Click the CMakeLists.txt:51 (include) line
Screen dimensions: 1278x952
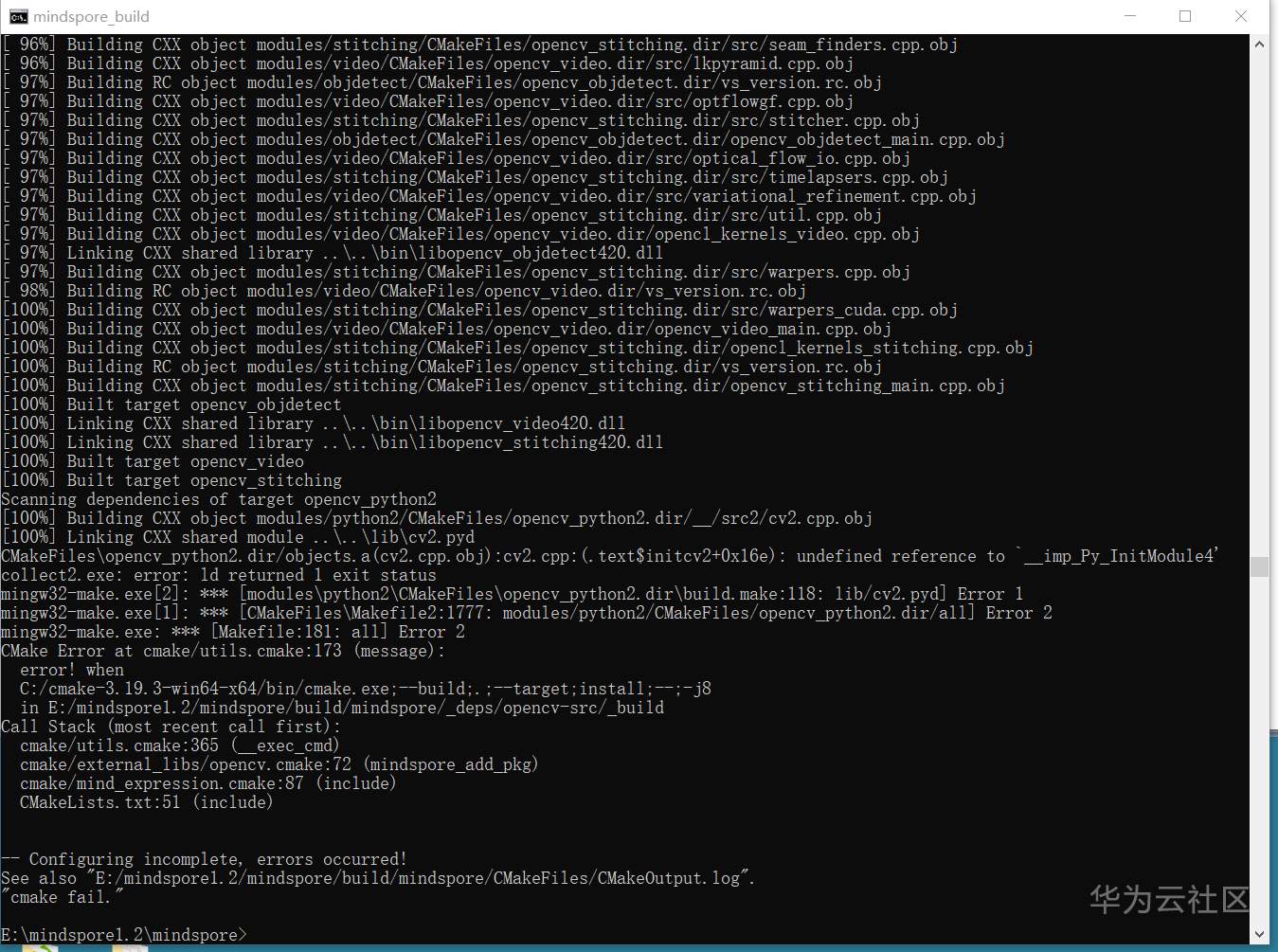tap(147, 802)
